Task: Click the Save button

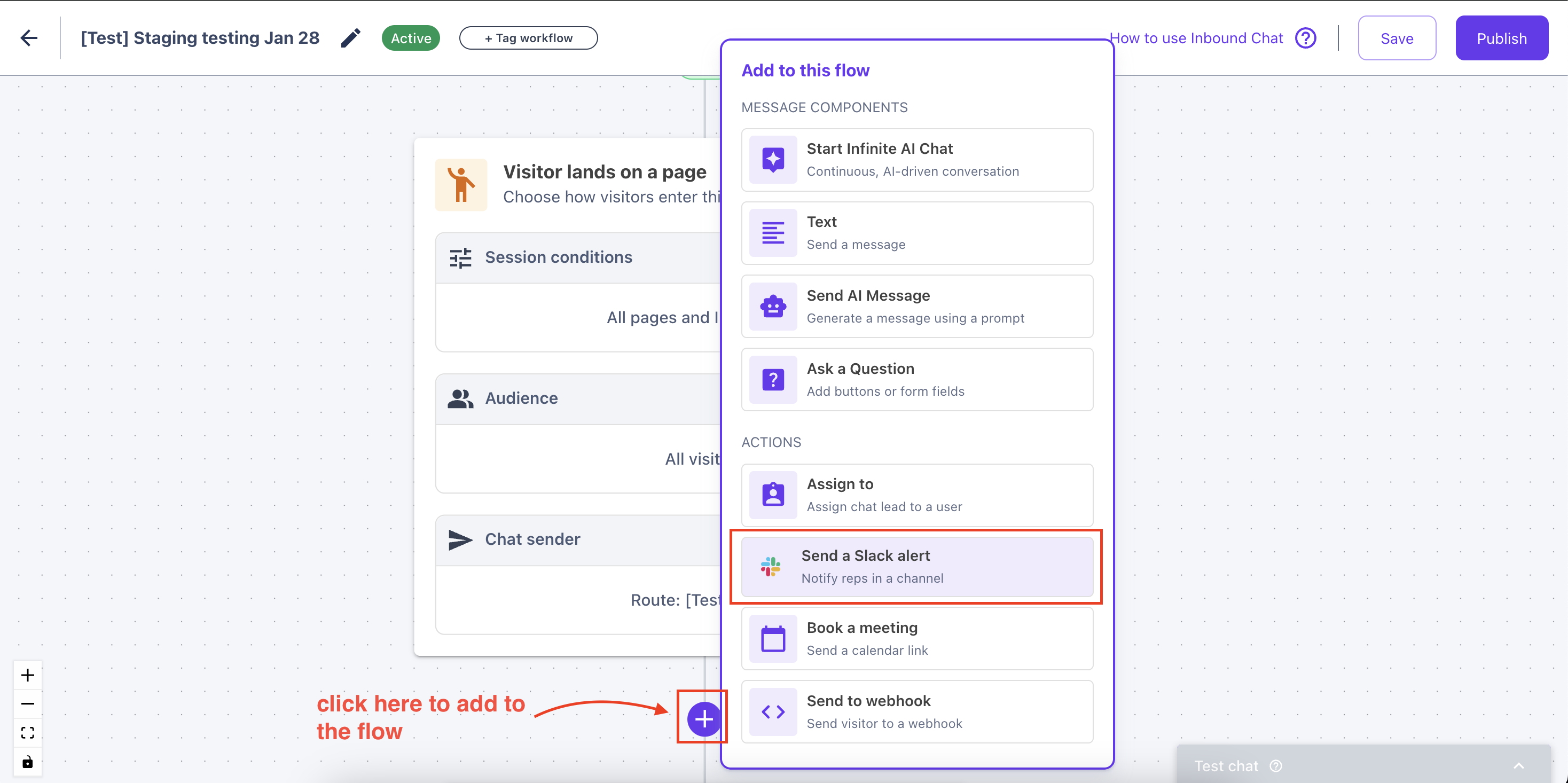Action: pos(1397,38)
